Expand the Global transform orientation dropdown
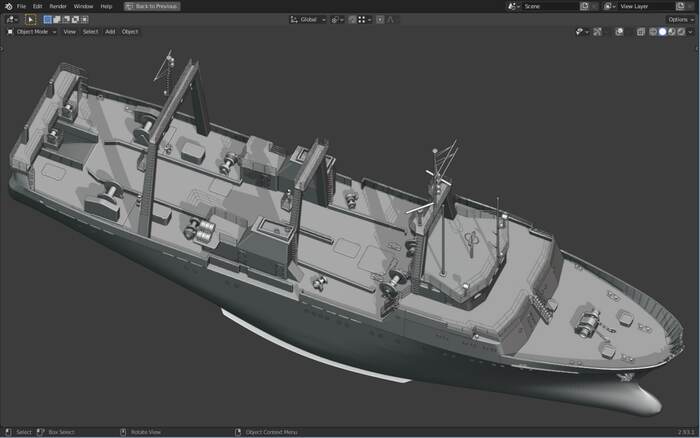 (307, 19)
